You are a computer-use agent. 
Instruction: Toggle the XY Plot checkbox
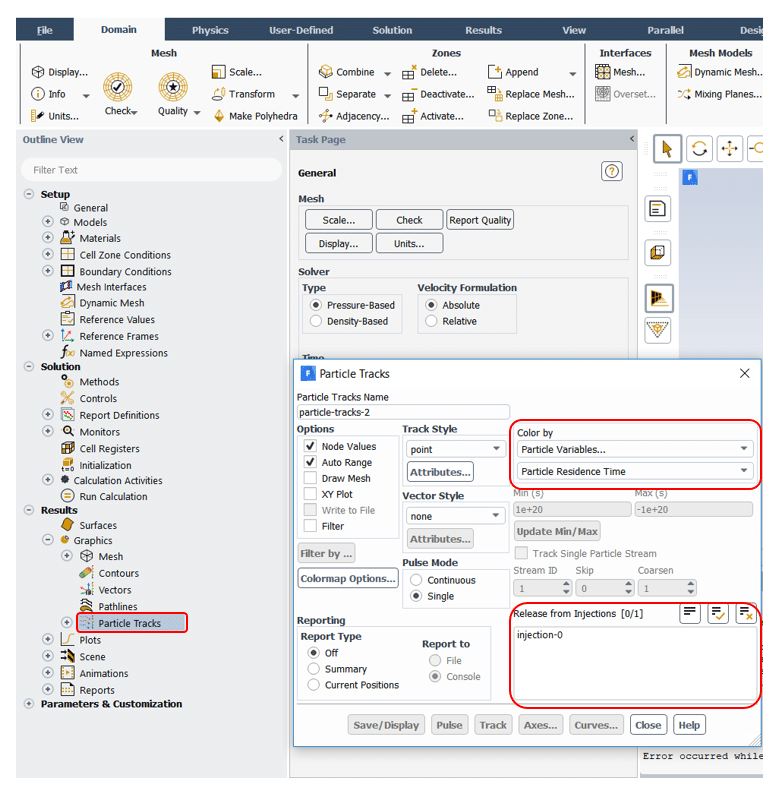click(311, 494)
